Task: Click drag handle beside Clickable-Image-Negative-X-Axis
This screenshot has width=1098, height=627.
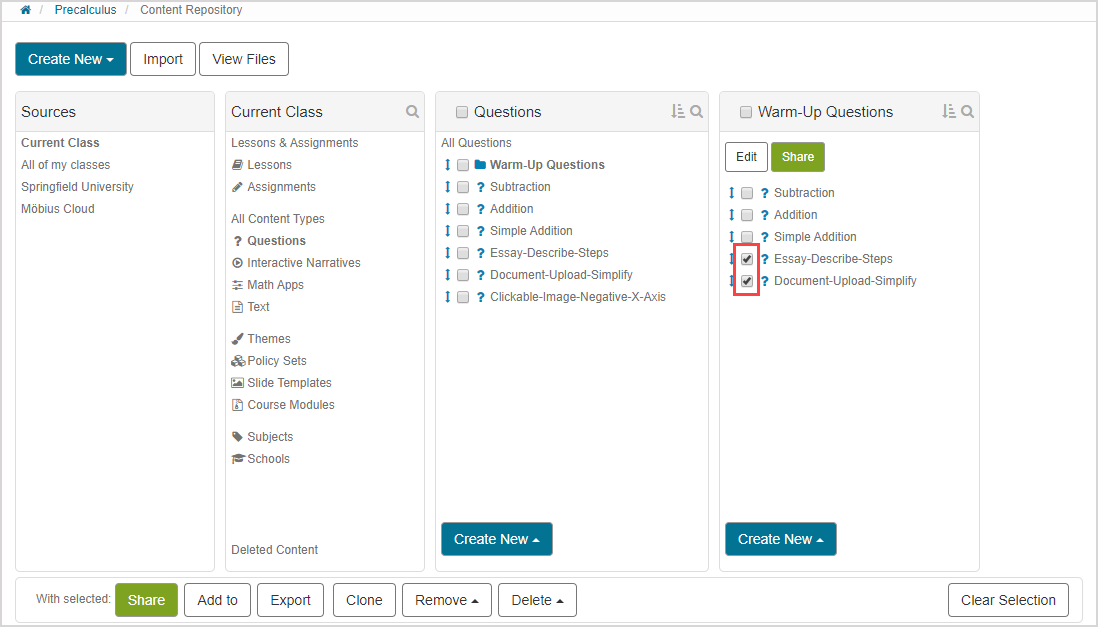Action: click(447, 297)
